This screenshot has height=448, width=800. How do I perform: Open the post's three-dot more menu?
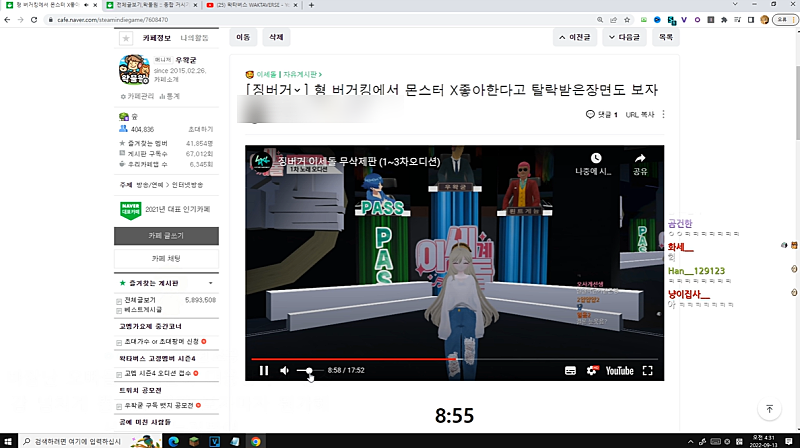(663, 115)
